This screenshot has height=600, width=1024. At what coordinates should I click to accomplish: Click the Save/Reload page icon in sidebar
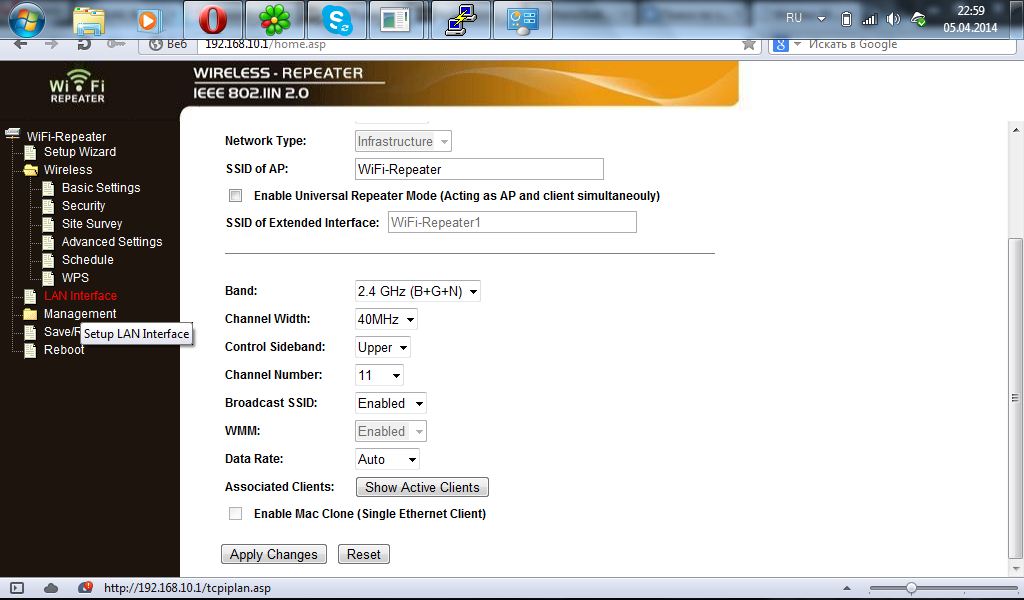coord(30,332)
